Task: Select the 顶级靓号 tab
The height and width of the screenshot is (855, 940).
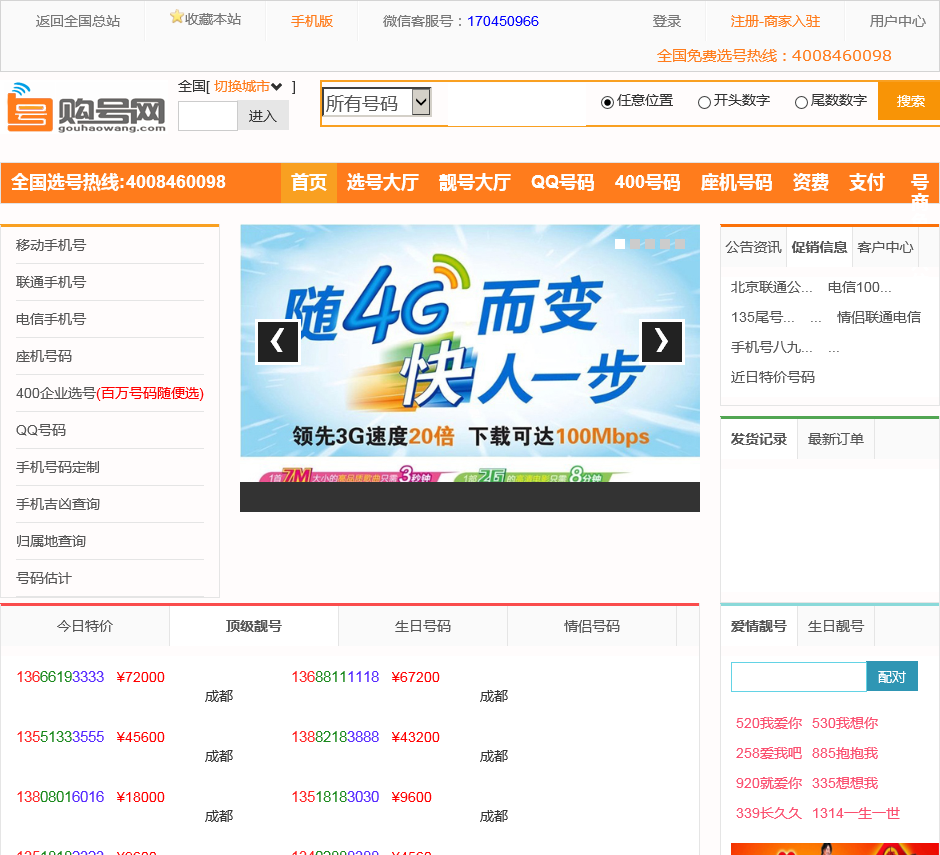Action: [x=254, y=626]
